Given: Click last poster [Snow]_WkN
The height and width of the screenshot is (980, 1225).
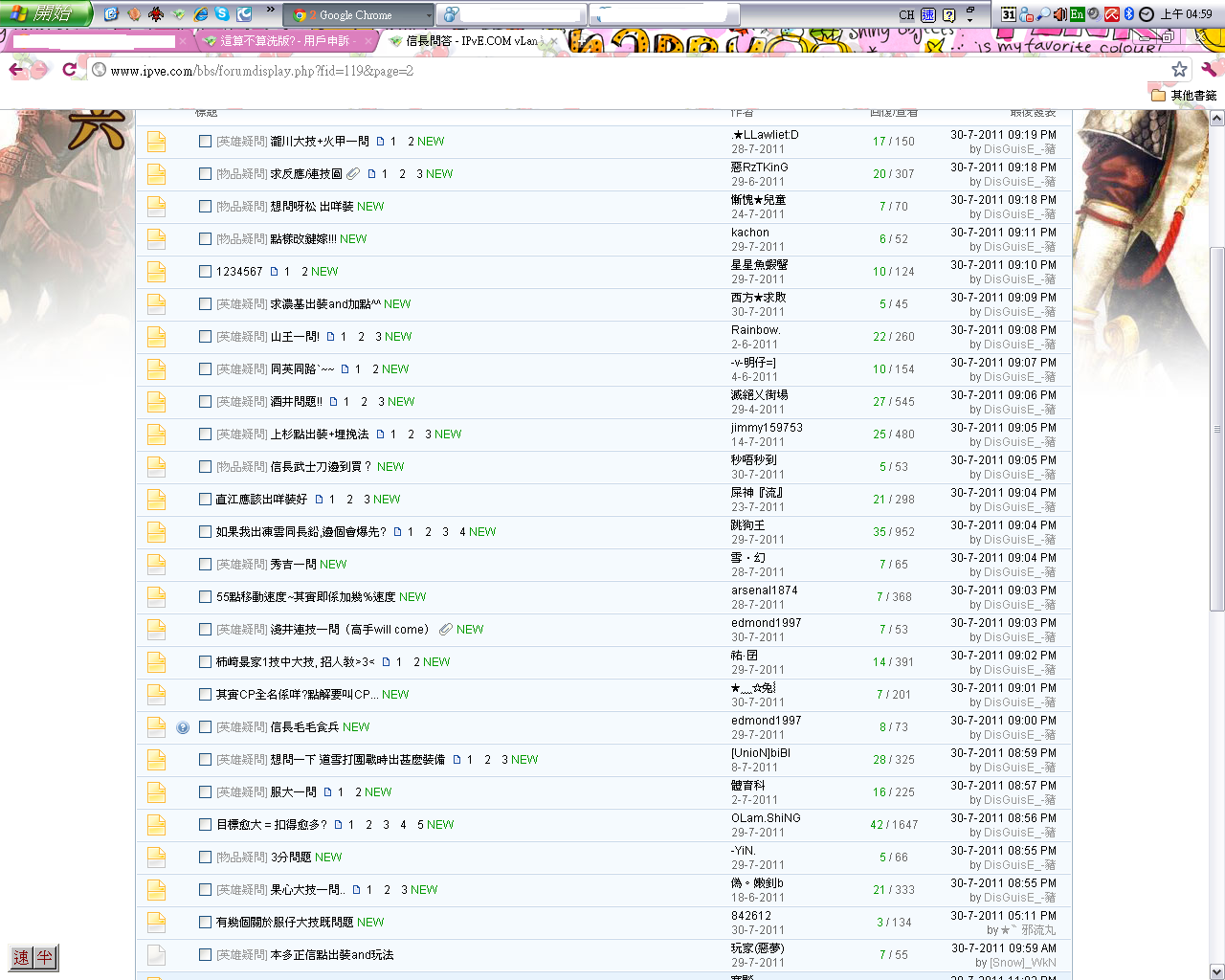Looking at the screenshot, I should pos(1023,963).
